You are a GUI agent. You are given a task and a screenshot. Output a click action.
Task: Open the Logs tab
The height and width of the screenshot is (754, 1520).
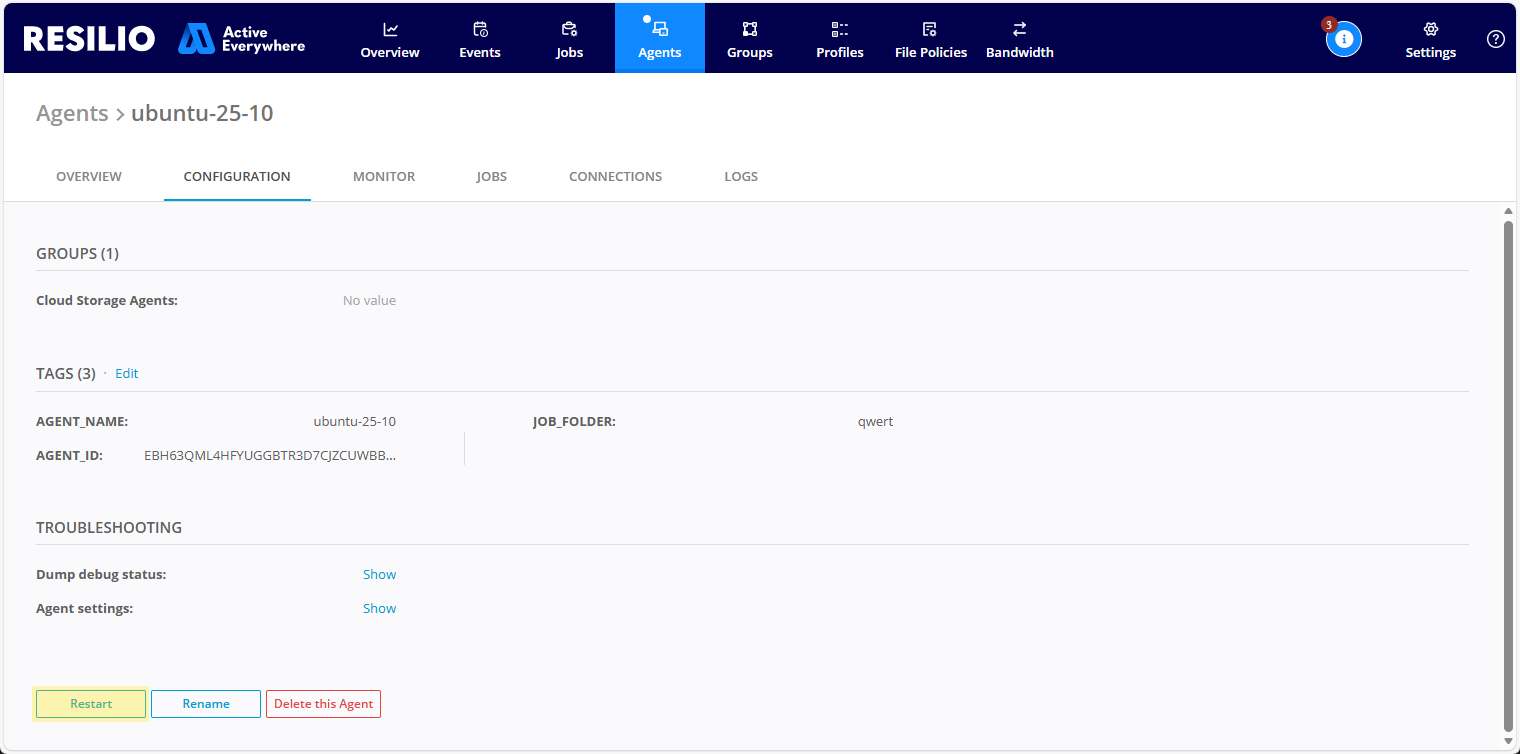[741, 177]
